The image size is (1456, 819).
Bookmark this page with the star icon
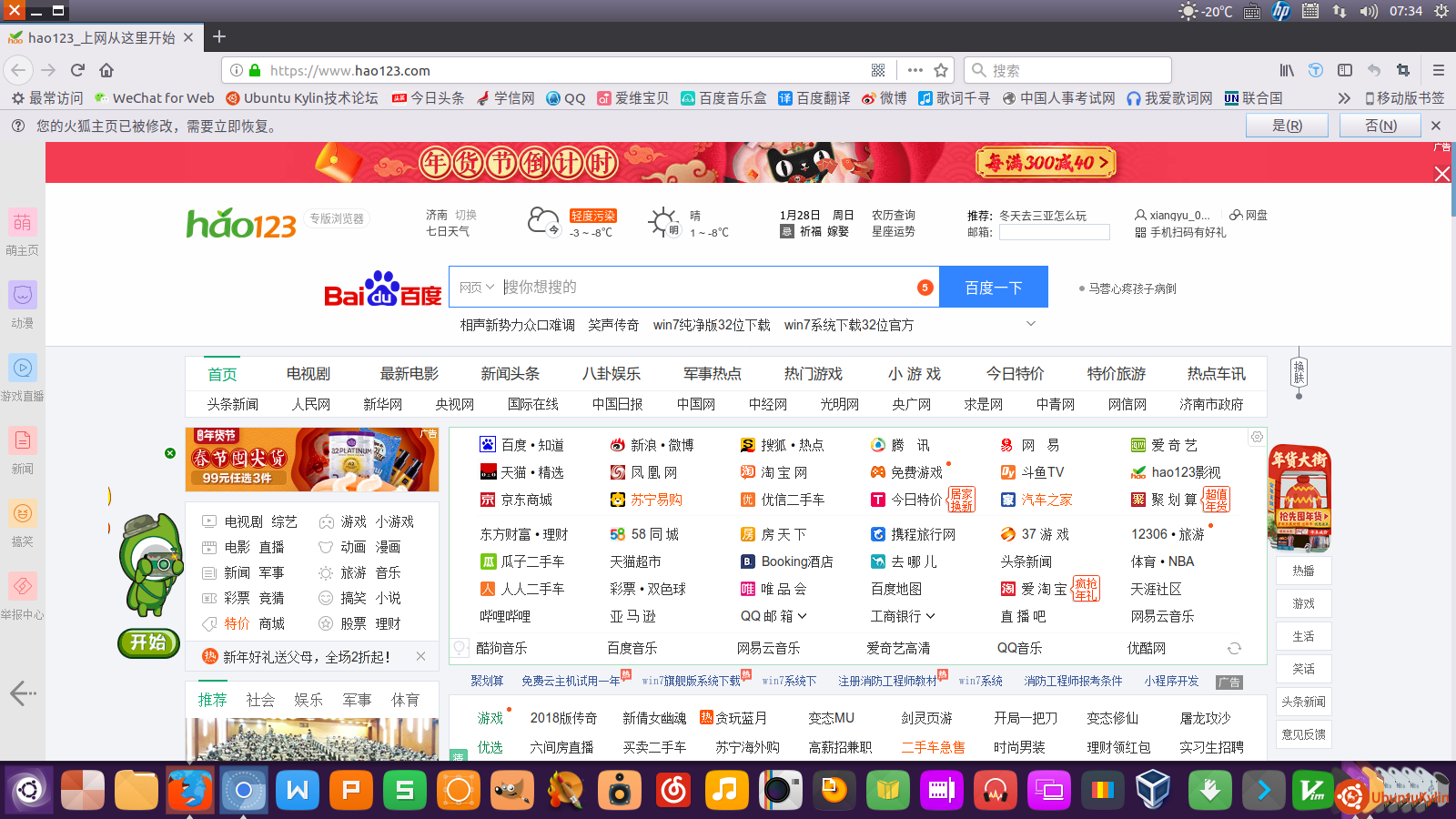click(941, 70)
